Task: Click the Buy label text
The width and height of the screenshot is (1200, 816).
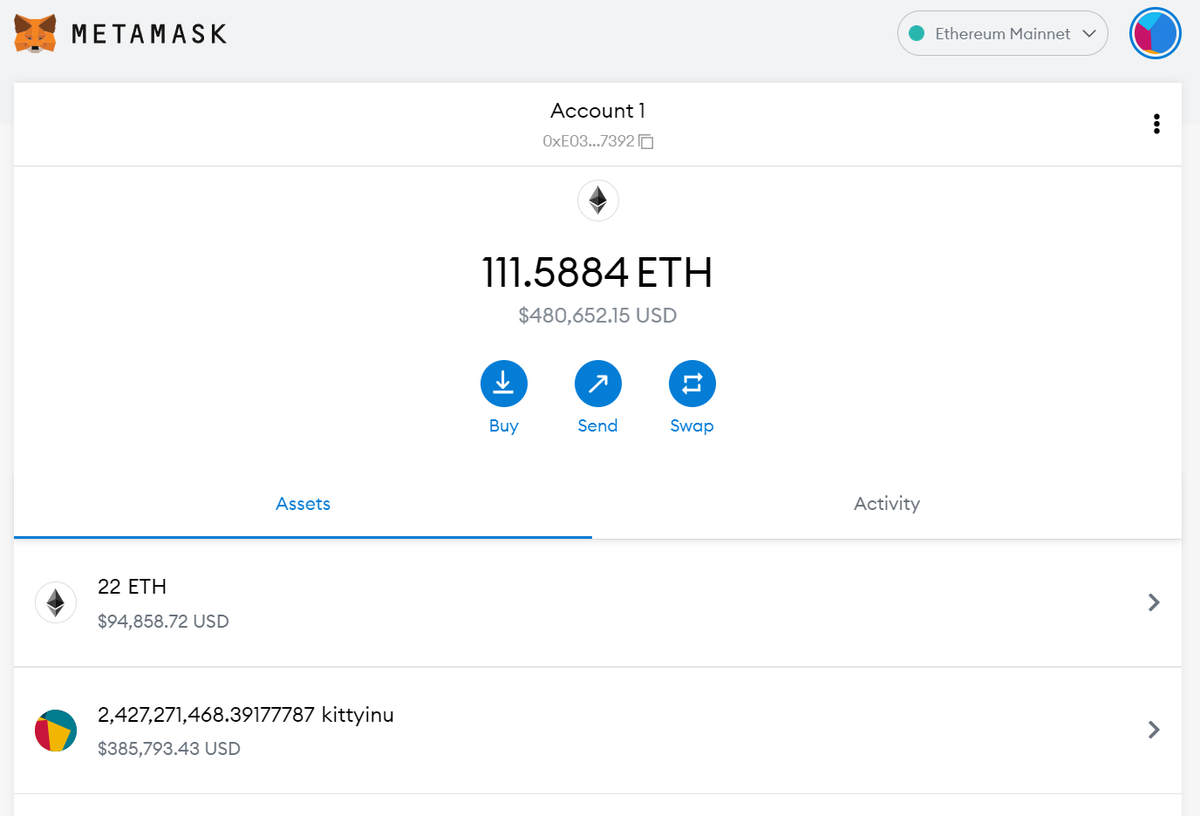Action: pyautogui.click(x=504, y=426)
